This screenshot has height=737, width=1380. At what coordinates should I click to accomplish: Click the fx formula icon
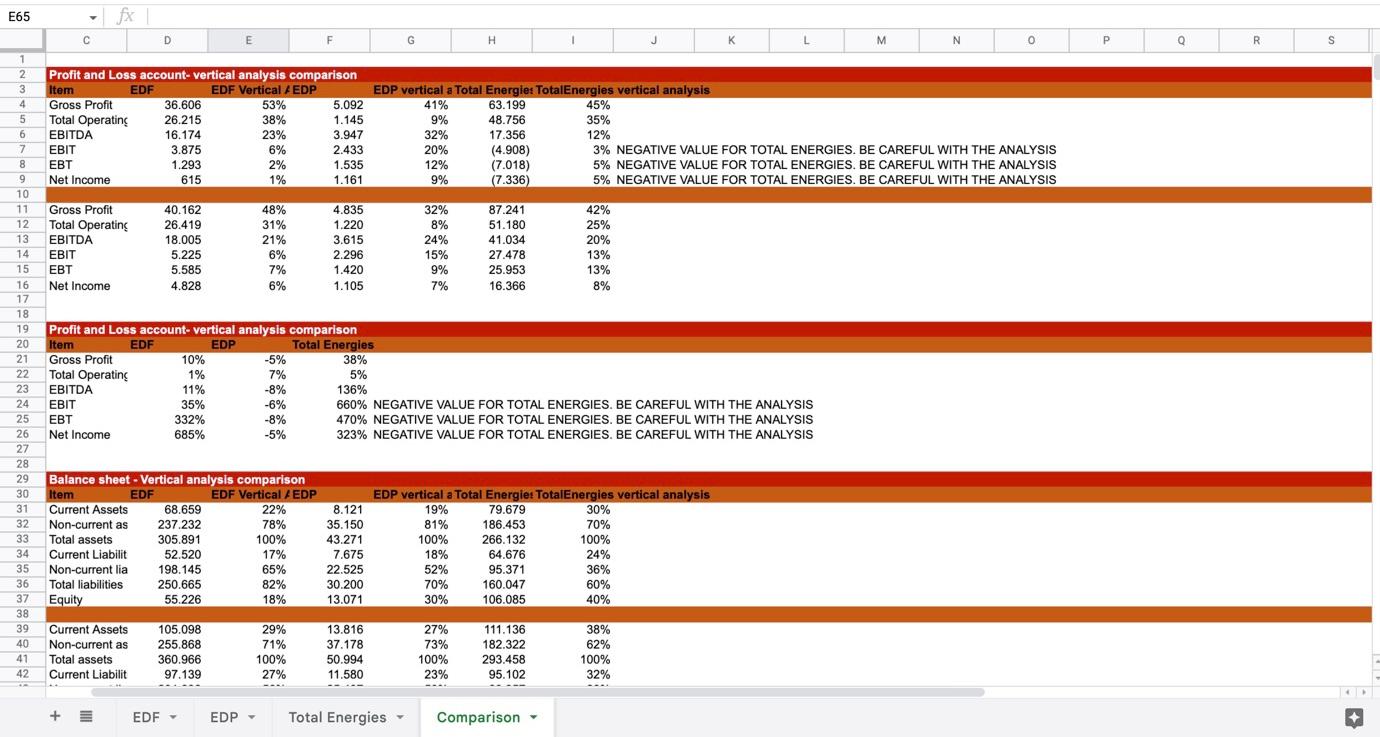(125, 16)
